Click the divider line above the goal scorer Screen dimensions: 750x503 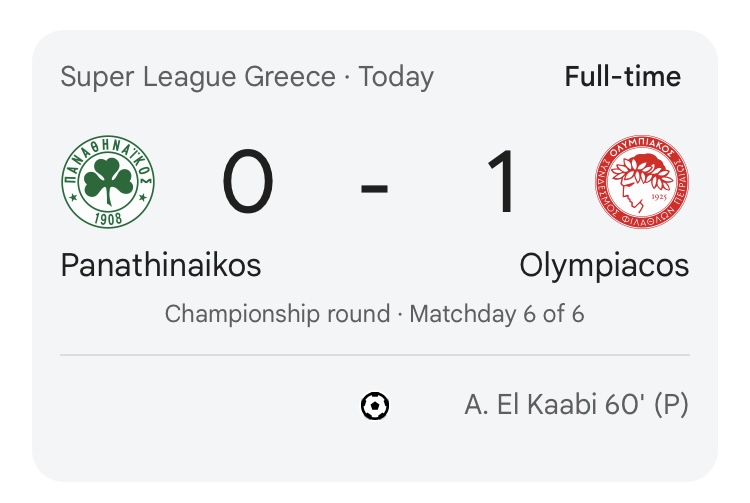click(375, 355)
